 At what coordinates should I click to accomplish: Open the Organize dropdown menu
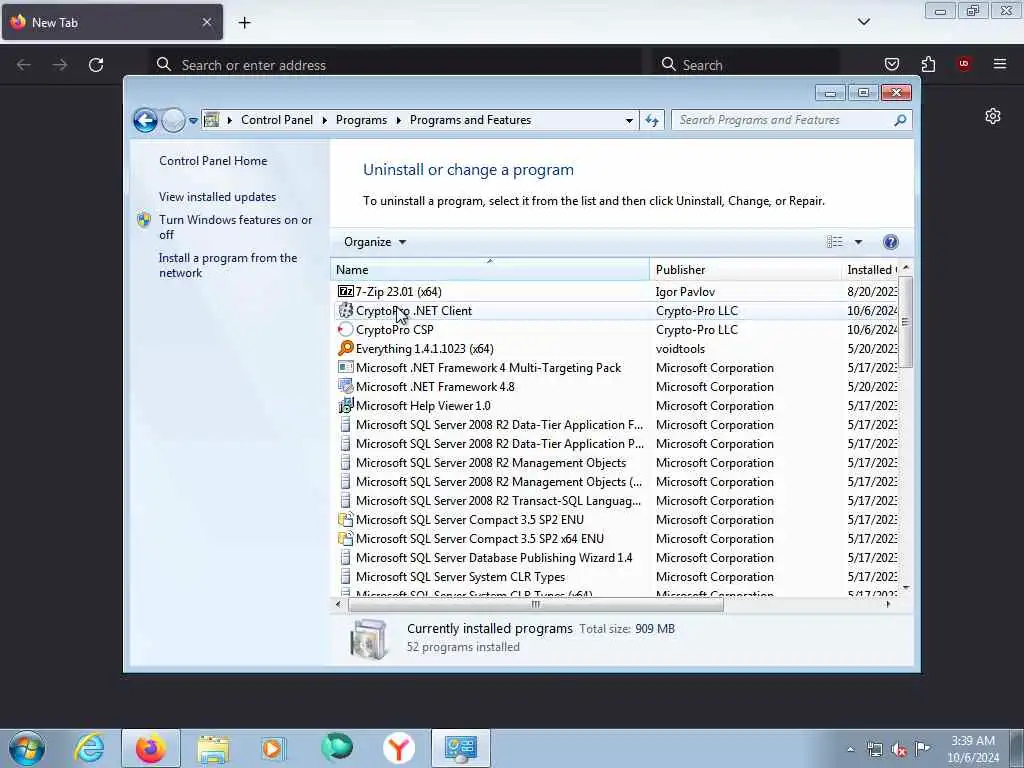[375, 242]
